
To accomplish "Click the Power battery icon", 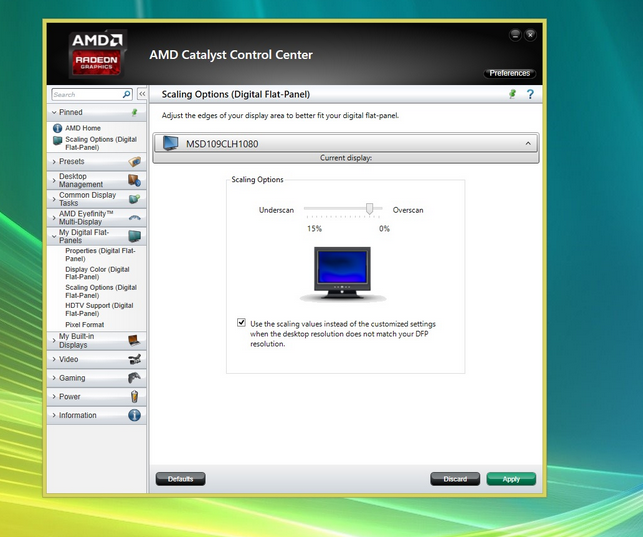I will pyautogui.click(x=135, y=396).
